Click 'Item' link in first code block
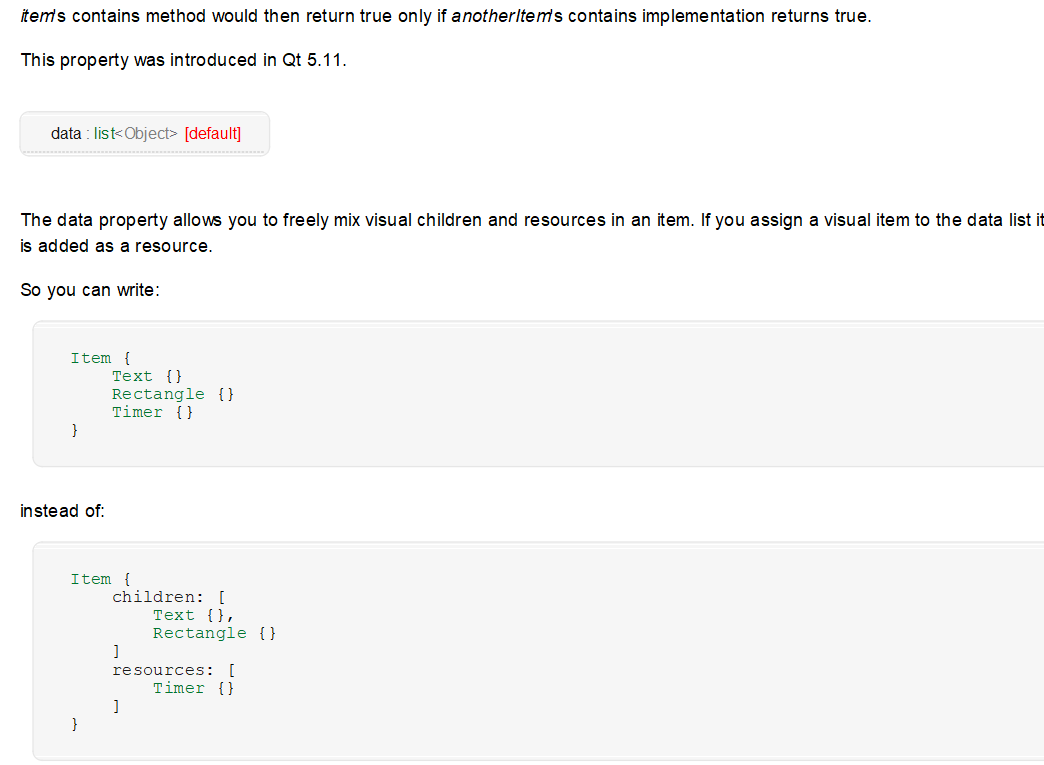The image size is (1044, 765). click(x=91, y=358)
